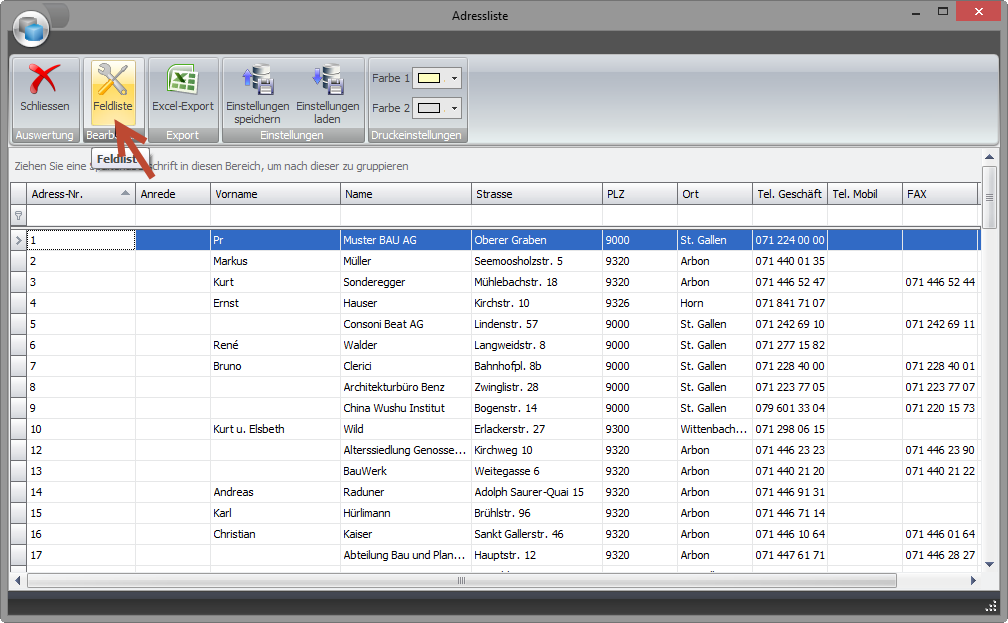Screen dimensions: 1008x623
Task: Click the Farbe 1 yellow color swatch
Action: coord(430,78)
